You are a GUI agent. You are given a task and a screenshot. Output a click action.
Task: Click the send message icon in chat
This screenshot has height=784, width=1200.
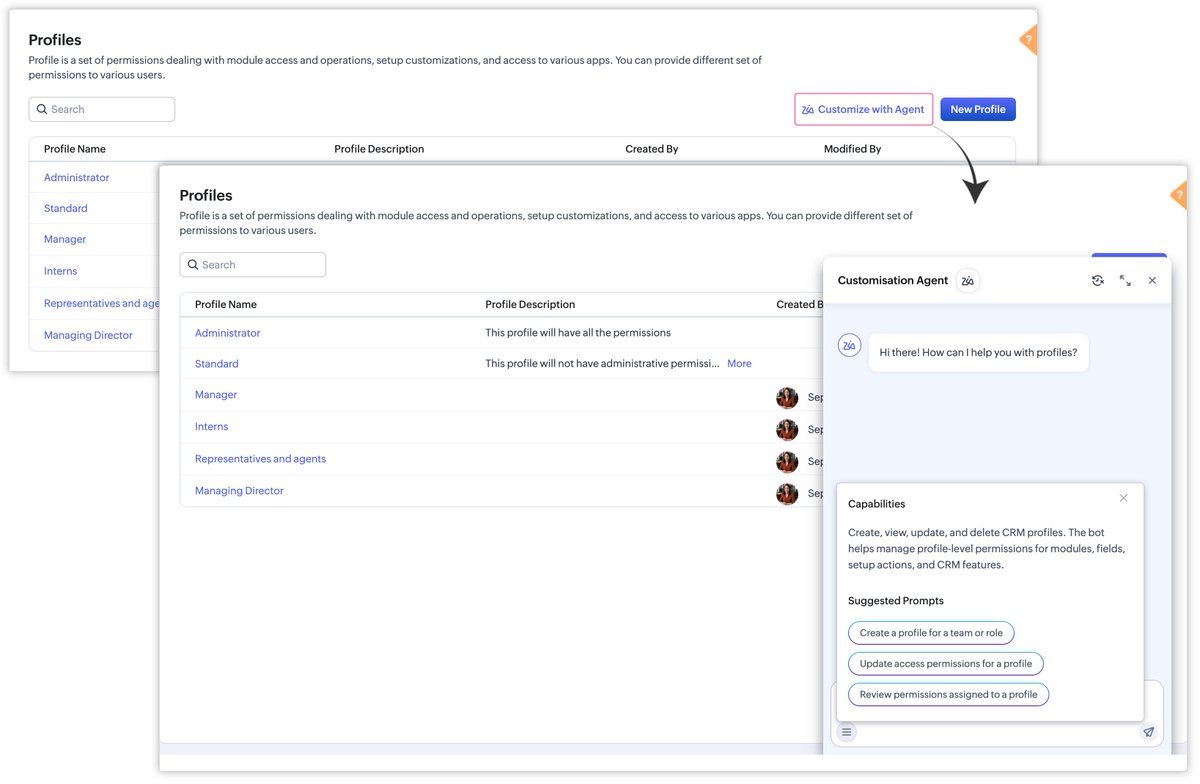coord(1148,732)
